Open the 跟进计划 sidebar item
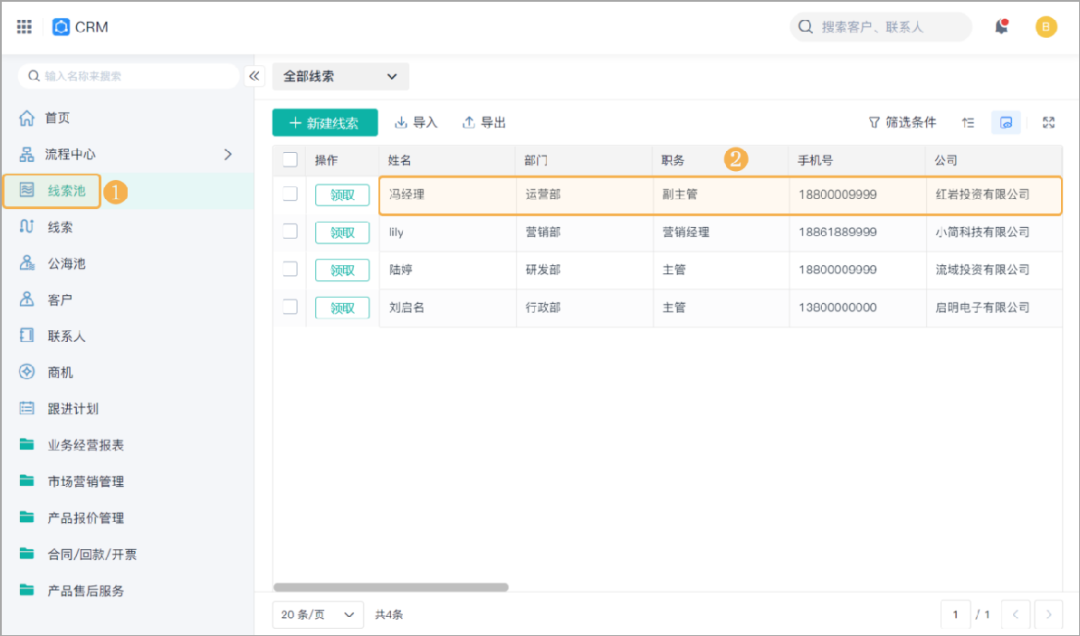 click(70, 408)
